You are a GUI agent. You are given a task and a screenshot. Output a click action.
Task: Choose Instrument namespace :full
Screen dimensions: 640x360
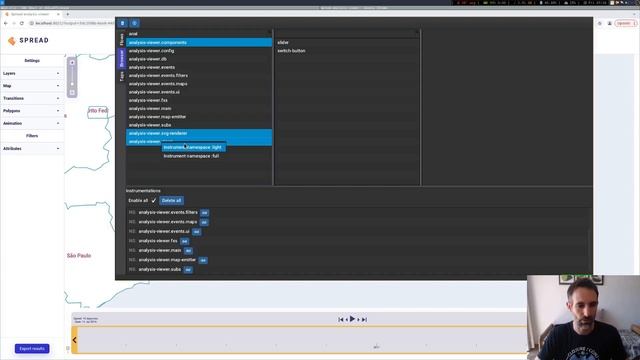point(194,156)
